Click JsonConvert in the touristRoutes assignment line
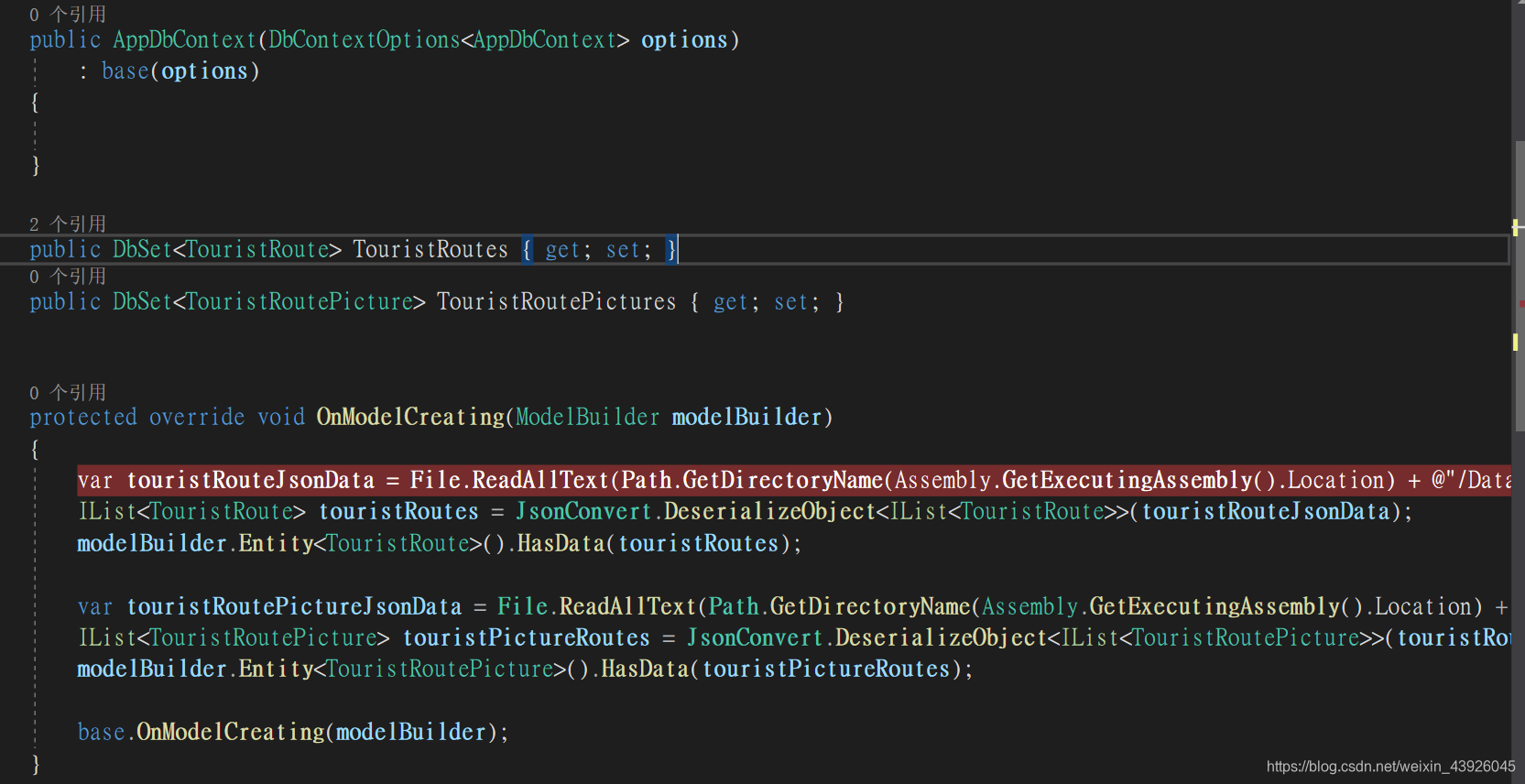Screen dimensions: 1525x784 pos(583,512)
